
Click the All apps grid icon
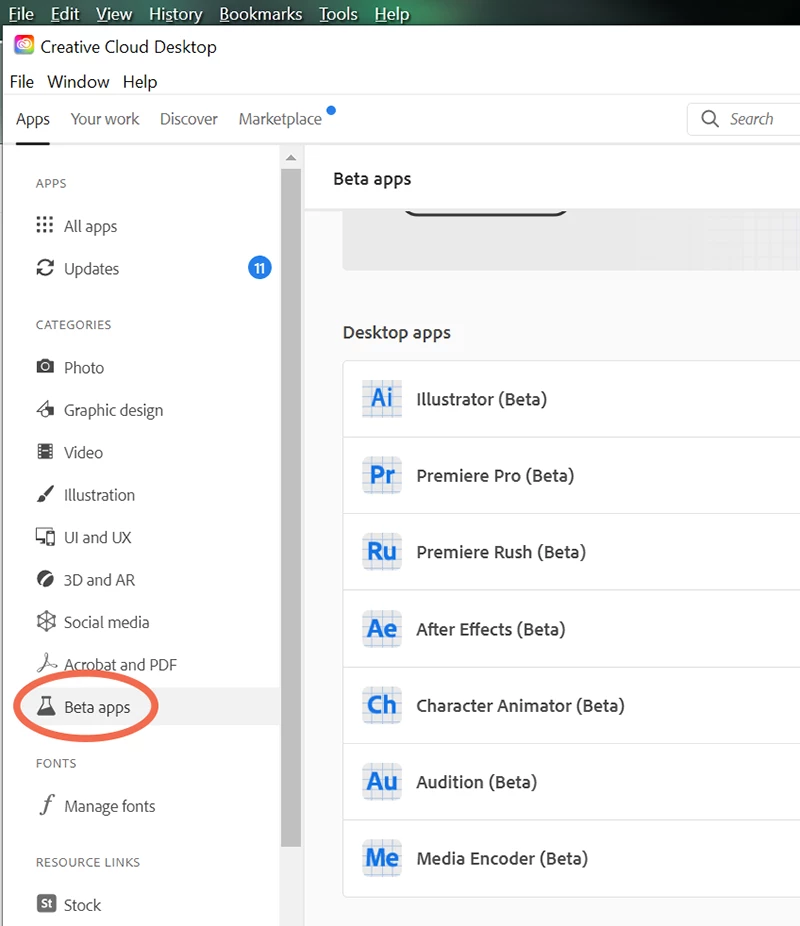coord(45,224)
